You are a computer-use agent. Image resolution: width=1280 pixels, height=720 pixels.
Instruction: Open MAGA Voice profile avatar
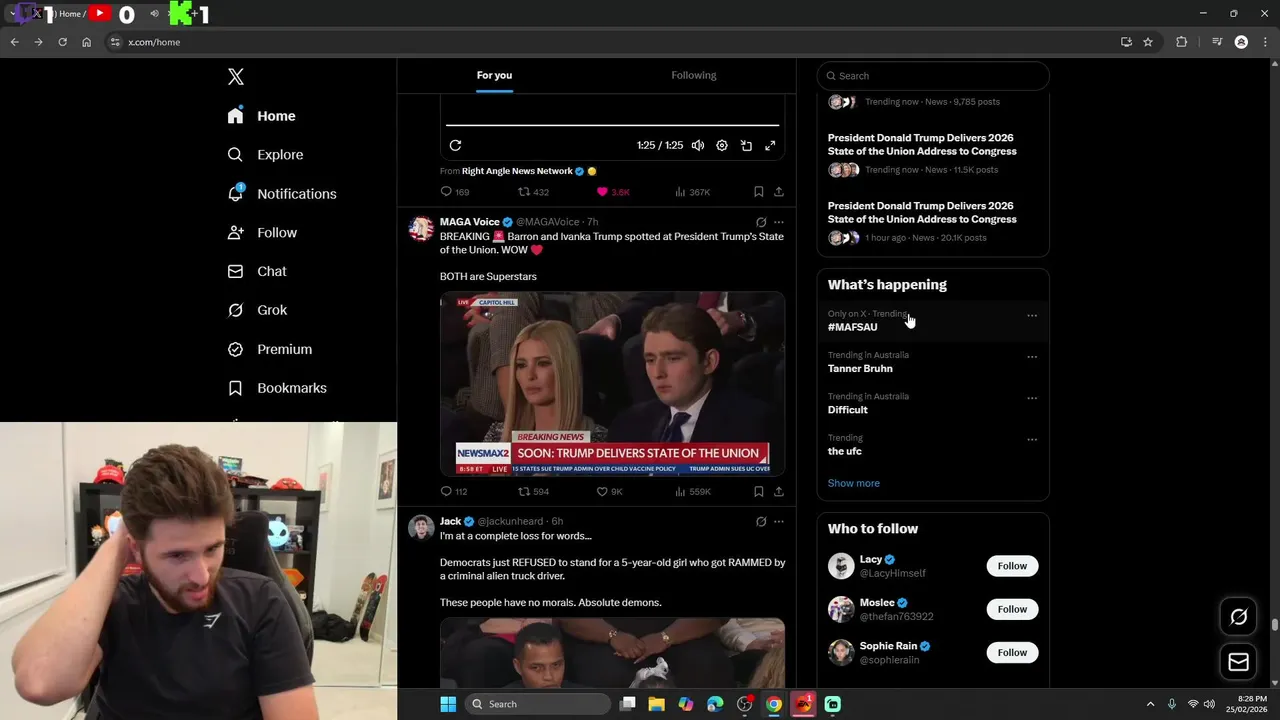[421, 228]
